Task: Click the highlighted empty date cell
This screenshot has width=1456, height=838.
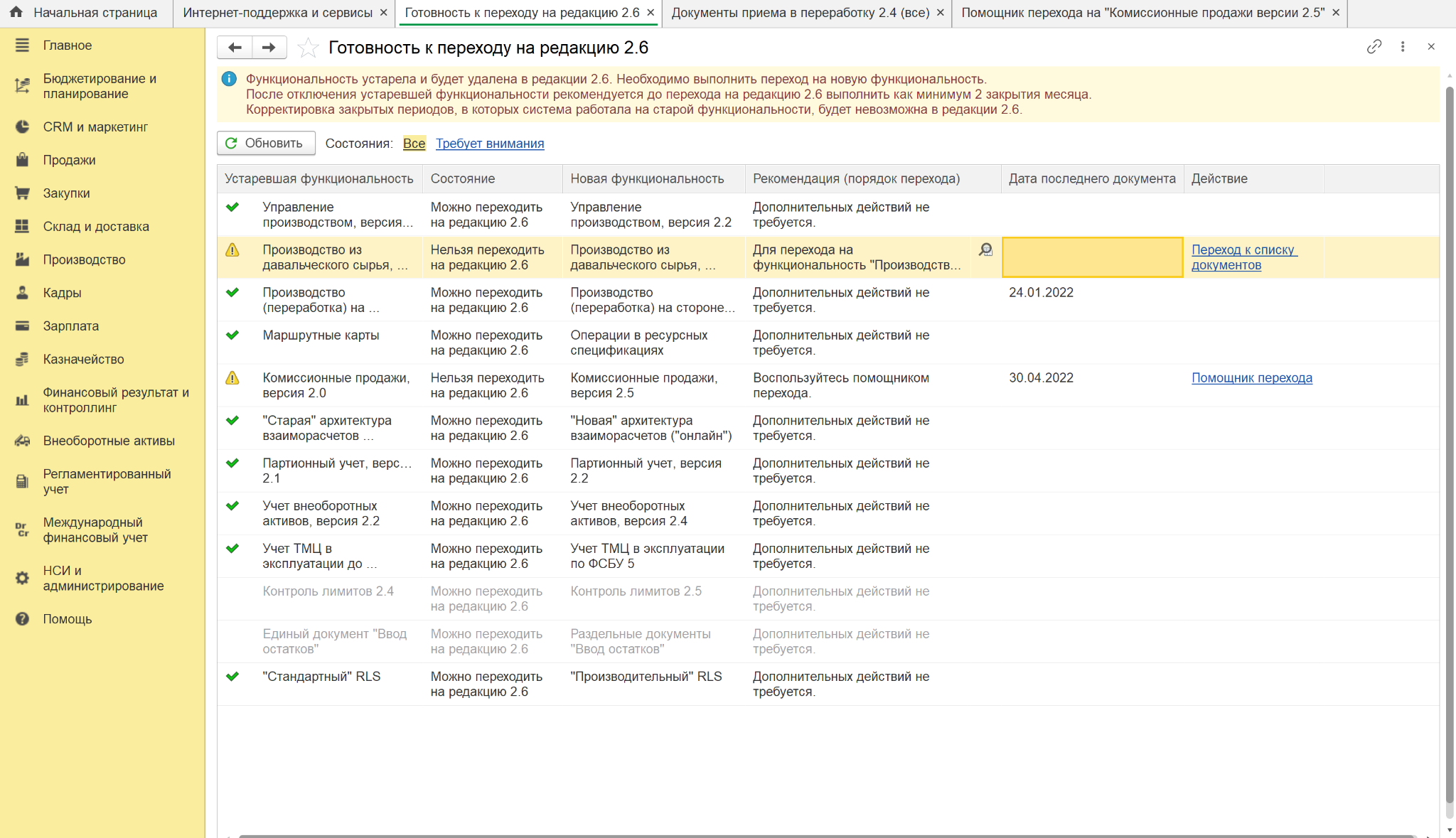Action: click(x=1092, y=257)
